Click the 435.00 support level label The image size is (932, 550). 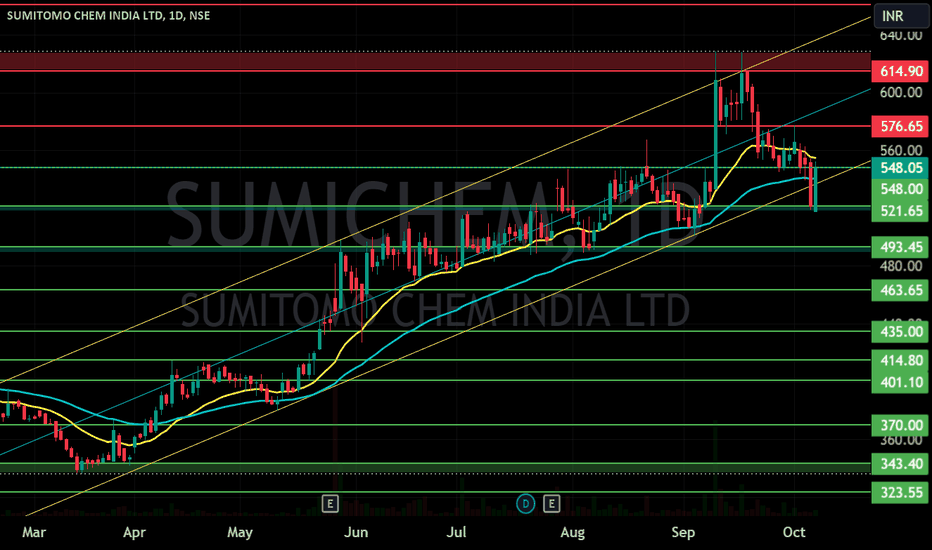[900, 332]
